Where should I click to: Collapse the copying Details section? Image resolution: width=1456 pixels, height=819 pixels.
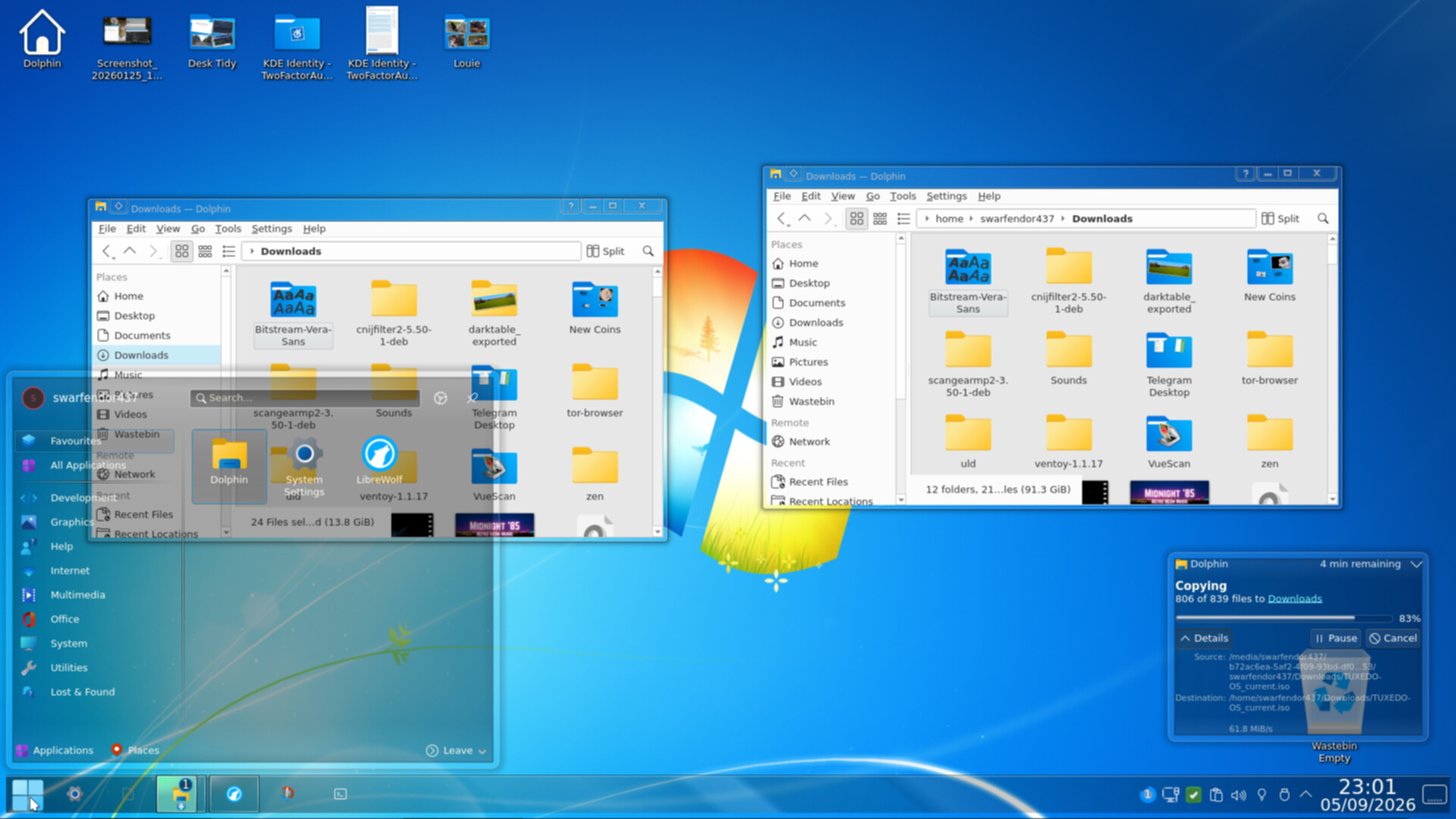pos(1203,638)
